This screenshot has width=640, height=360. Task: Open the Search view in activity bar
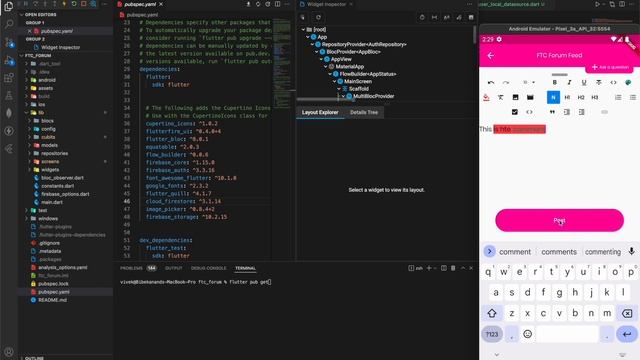9,24
